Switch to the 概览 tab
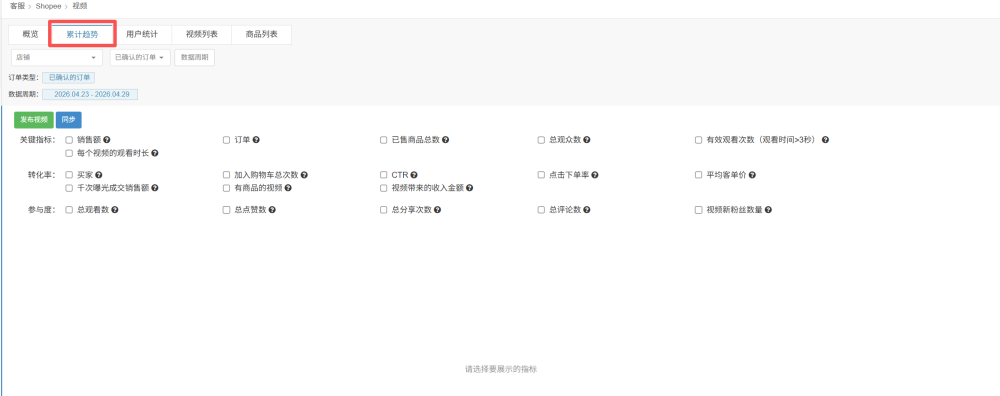 [30, 34]
